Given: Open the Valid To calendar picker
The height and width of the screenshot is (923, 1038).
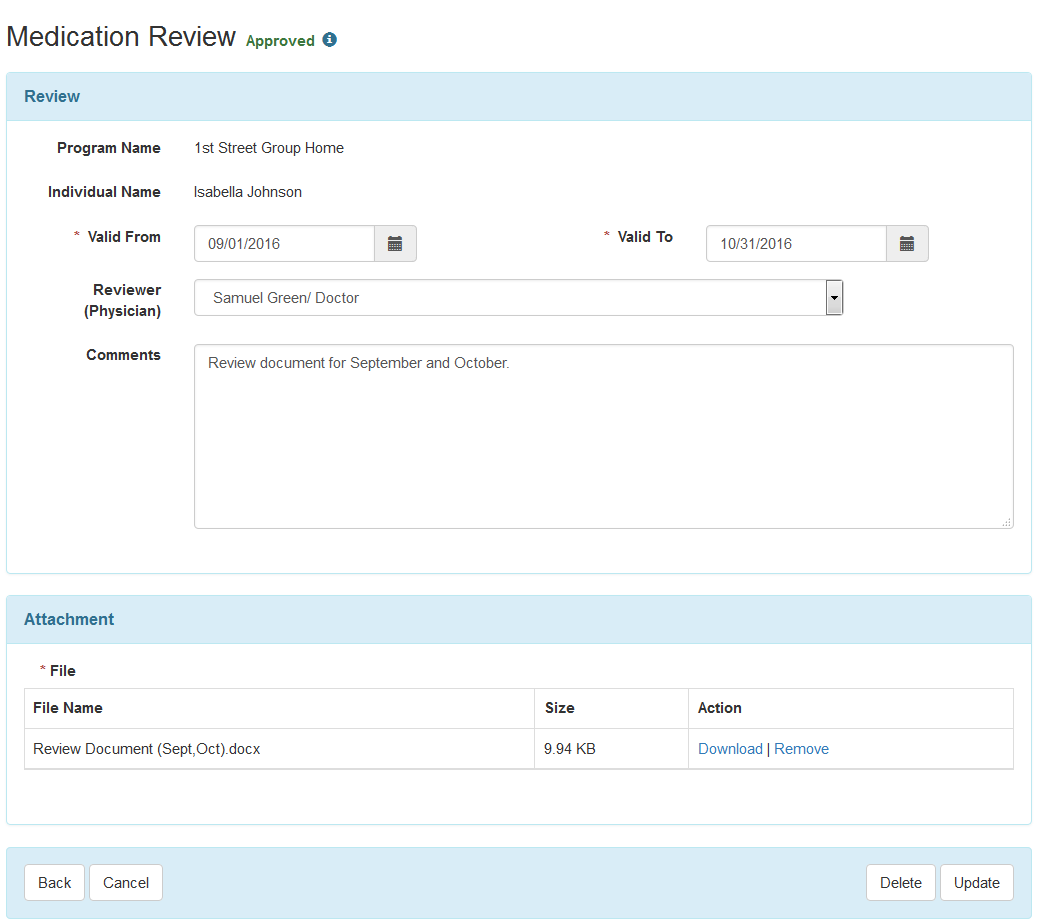Looking at the screenshot, I should pos(907,244).
